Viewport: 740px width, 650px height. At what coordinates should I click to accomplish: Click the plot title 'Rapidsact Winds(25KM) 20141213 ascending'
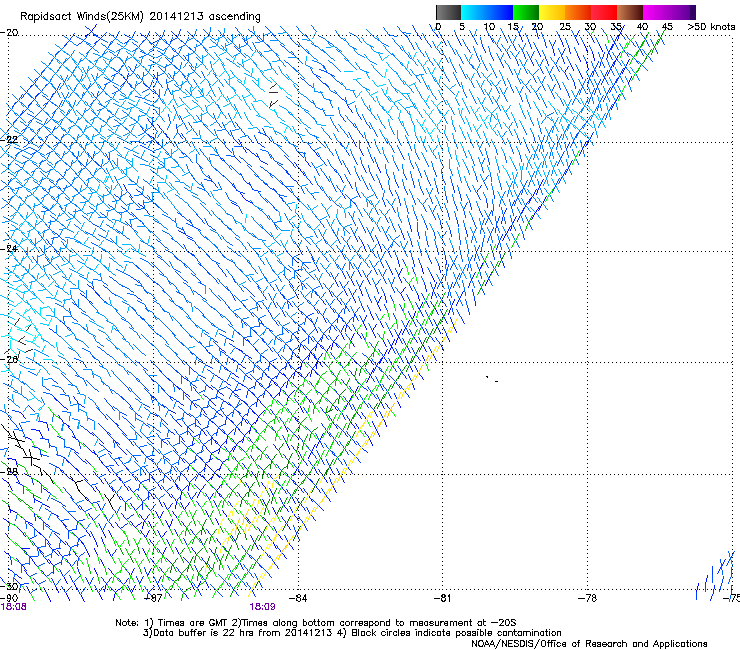coord(140,17)
